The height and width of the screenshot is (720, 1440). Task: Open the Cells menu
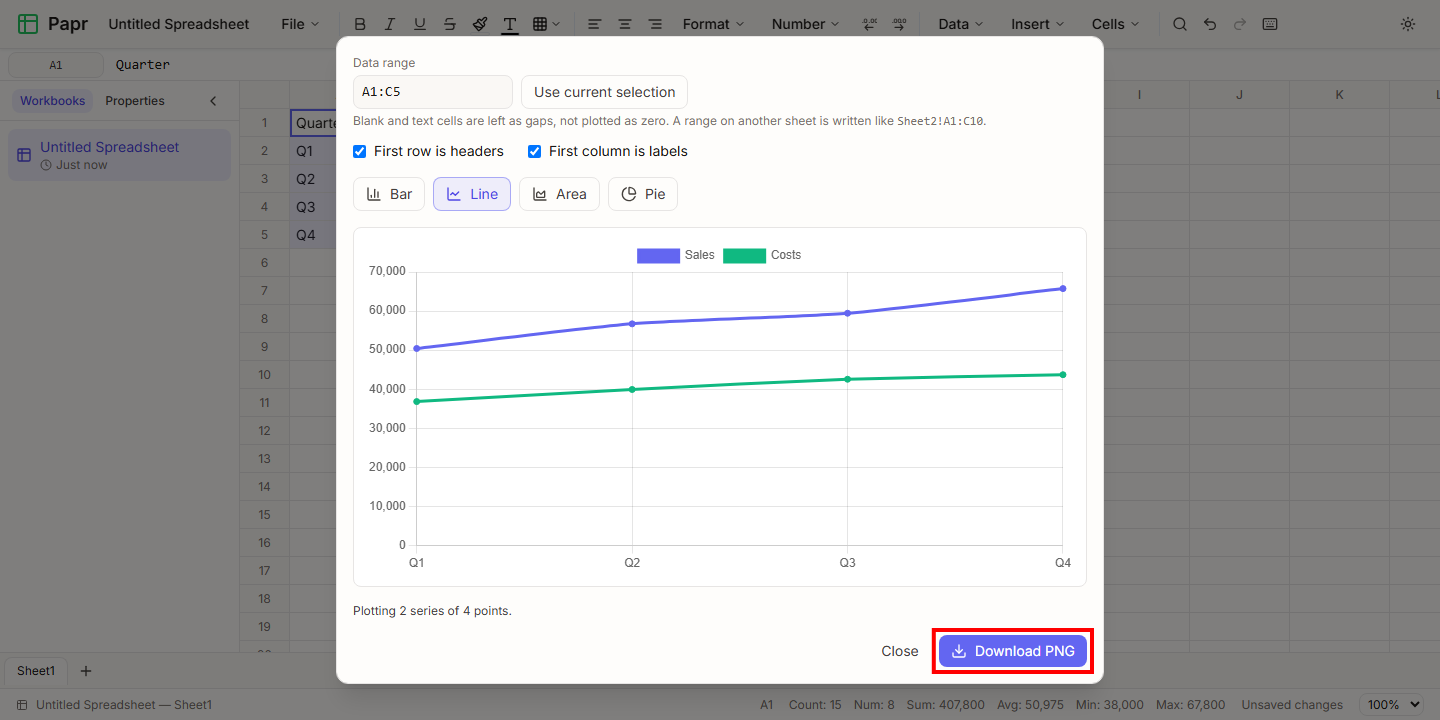[x=1115, y=24]
